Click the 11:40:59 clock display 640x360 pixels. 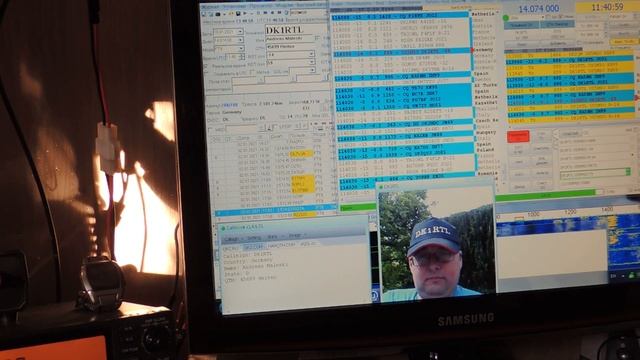click(x=607, y=7)
